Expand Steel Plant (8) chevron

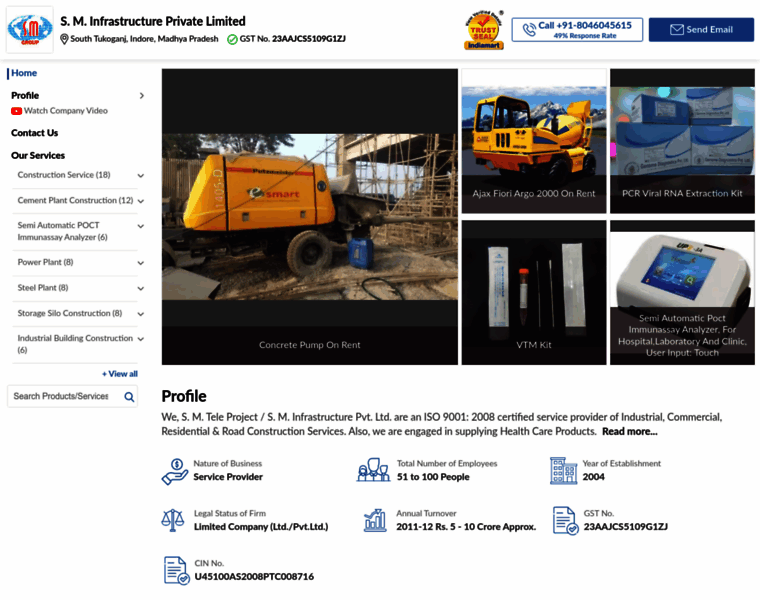point(141,289)
